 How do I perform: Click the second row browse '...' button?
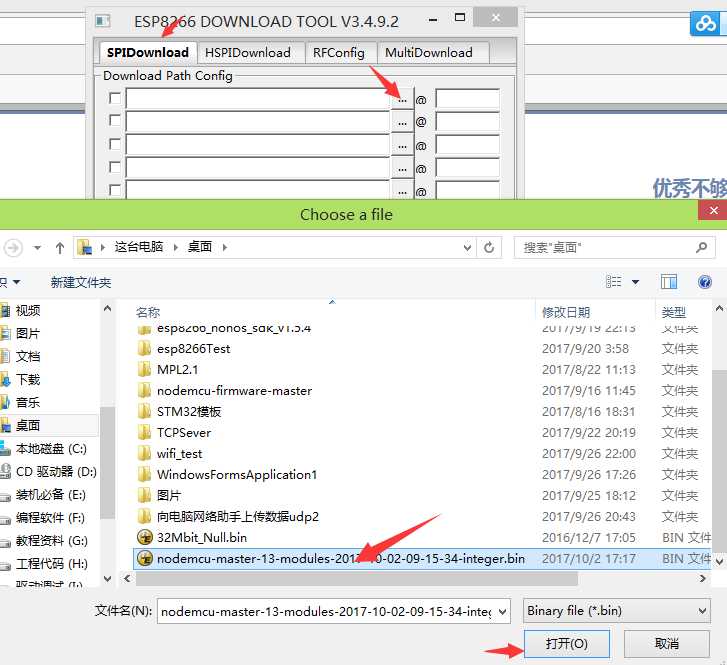click(402, 122)
